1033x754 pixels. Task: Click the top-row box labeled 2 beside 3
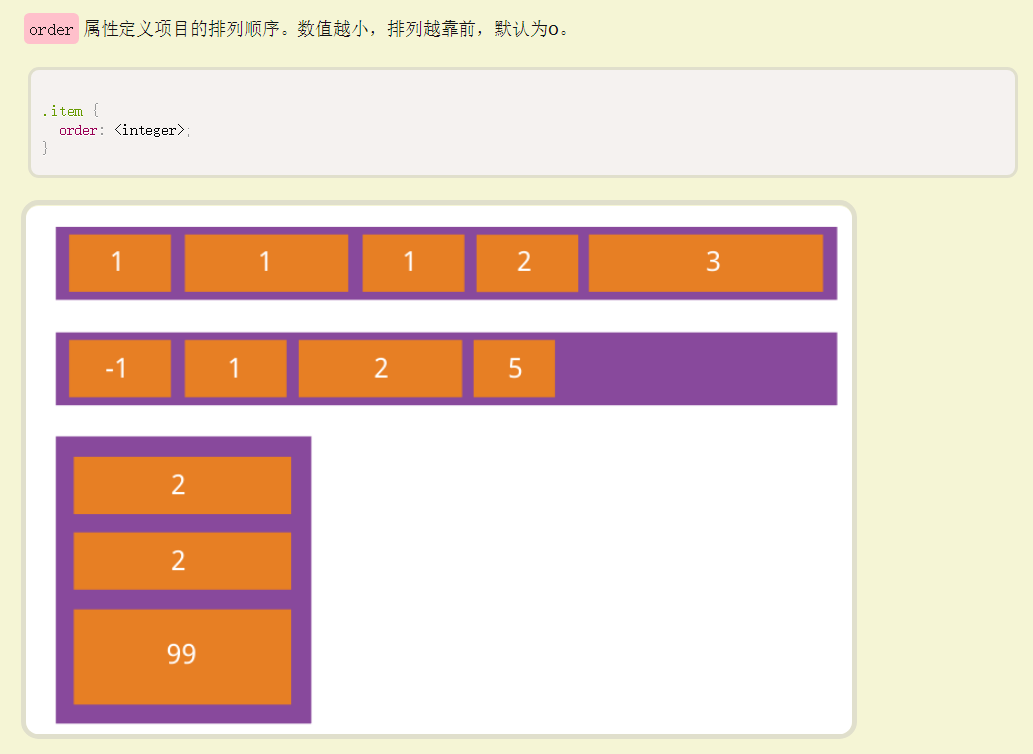click(527, 263)
